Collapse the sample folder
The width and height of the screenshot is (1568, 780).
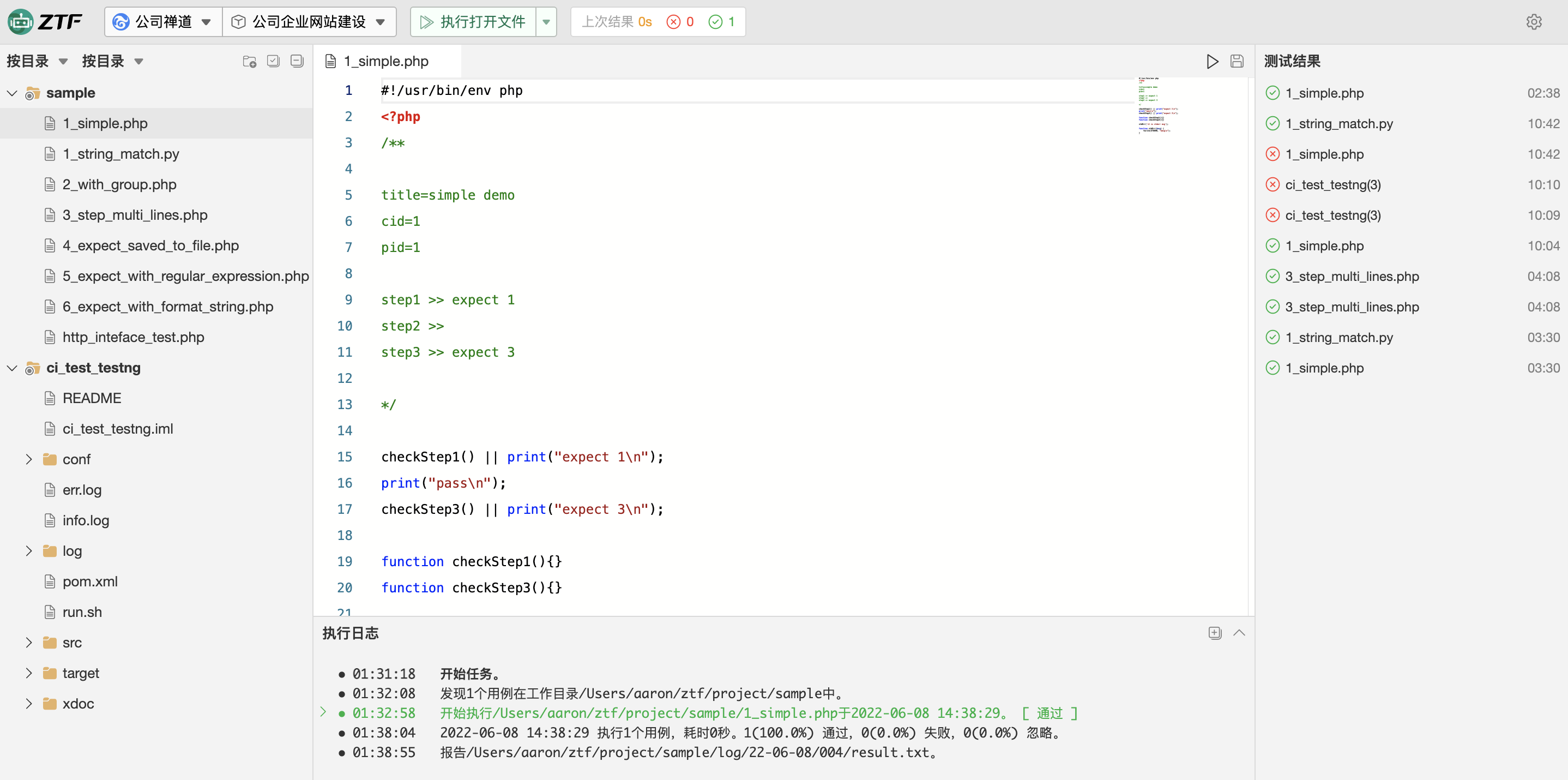pyautogui.click(x=11, y=93)
